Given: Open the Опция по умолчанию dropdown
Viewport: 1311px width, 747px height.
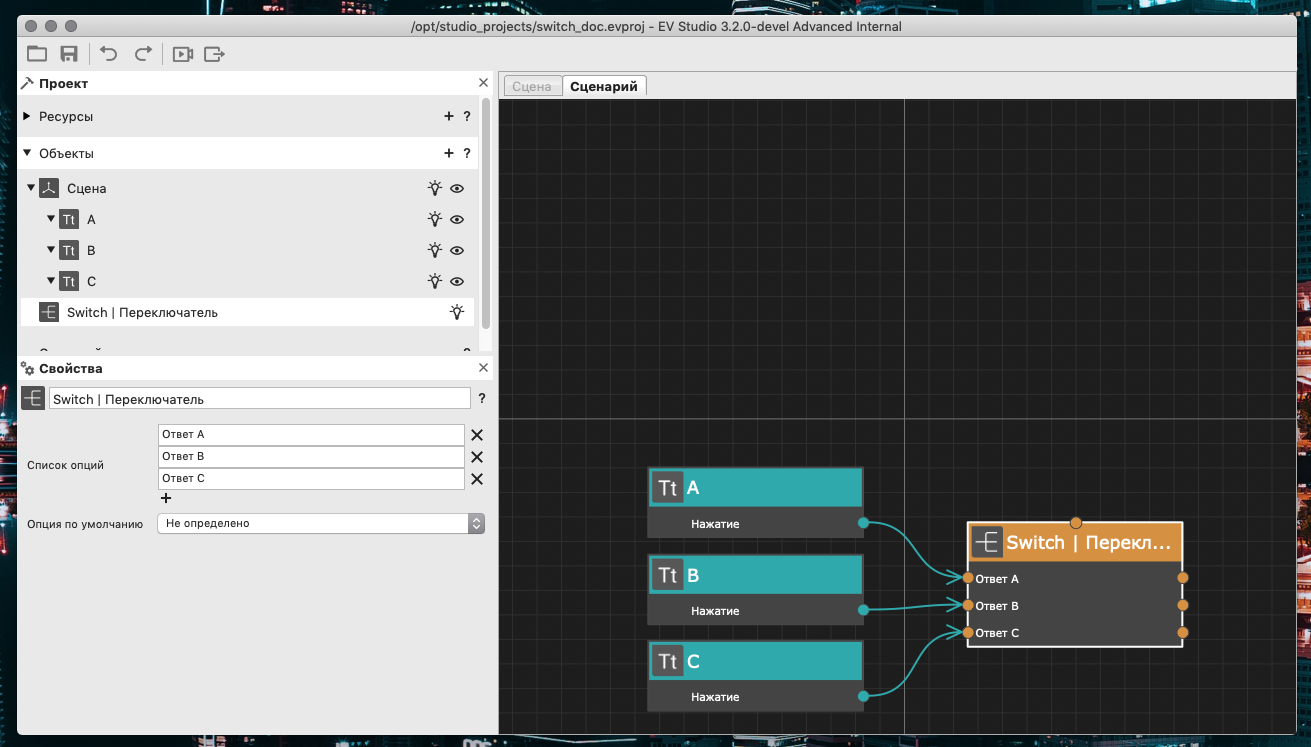Looking at the screenshot, I should (x=321, y=523).
